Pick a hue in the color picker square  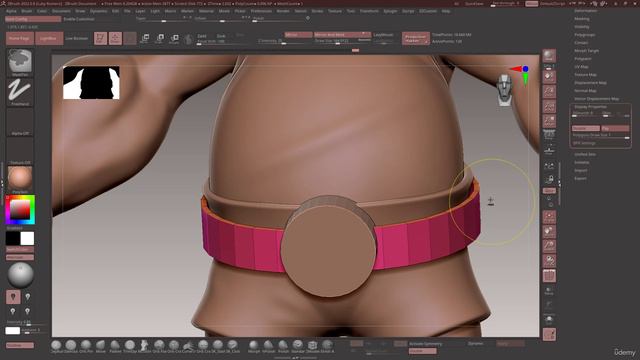20,210
